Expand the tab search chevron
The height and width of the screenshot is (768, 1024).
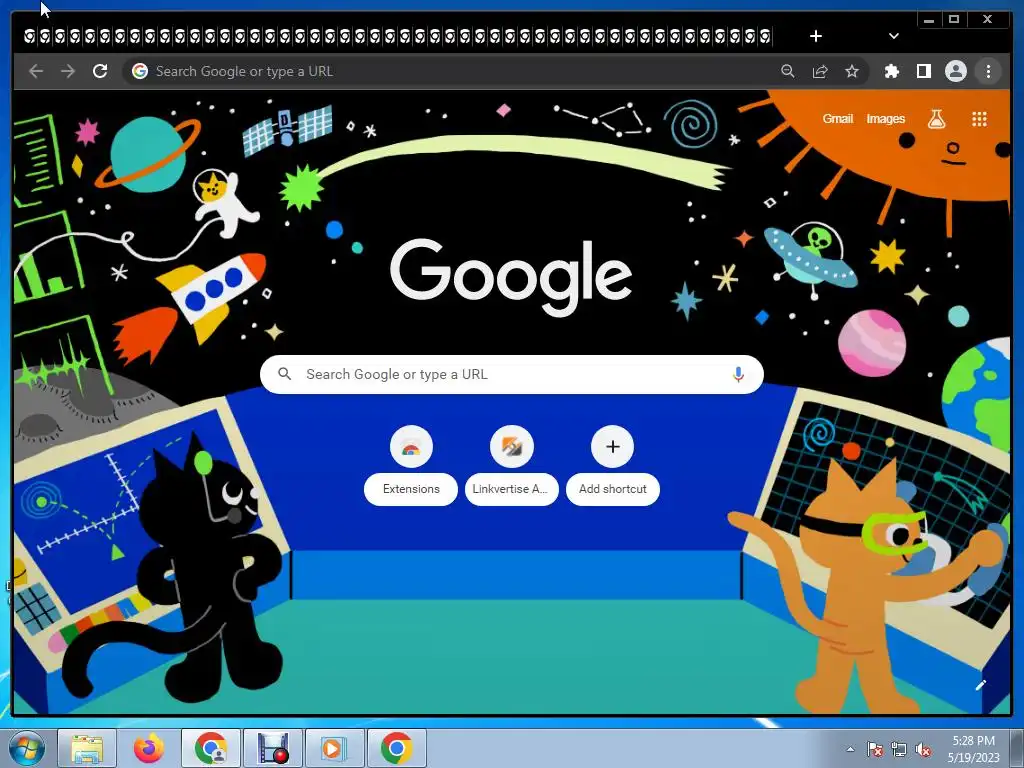893,36
